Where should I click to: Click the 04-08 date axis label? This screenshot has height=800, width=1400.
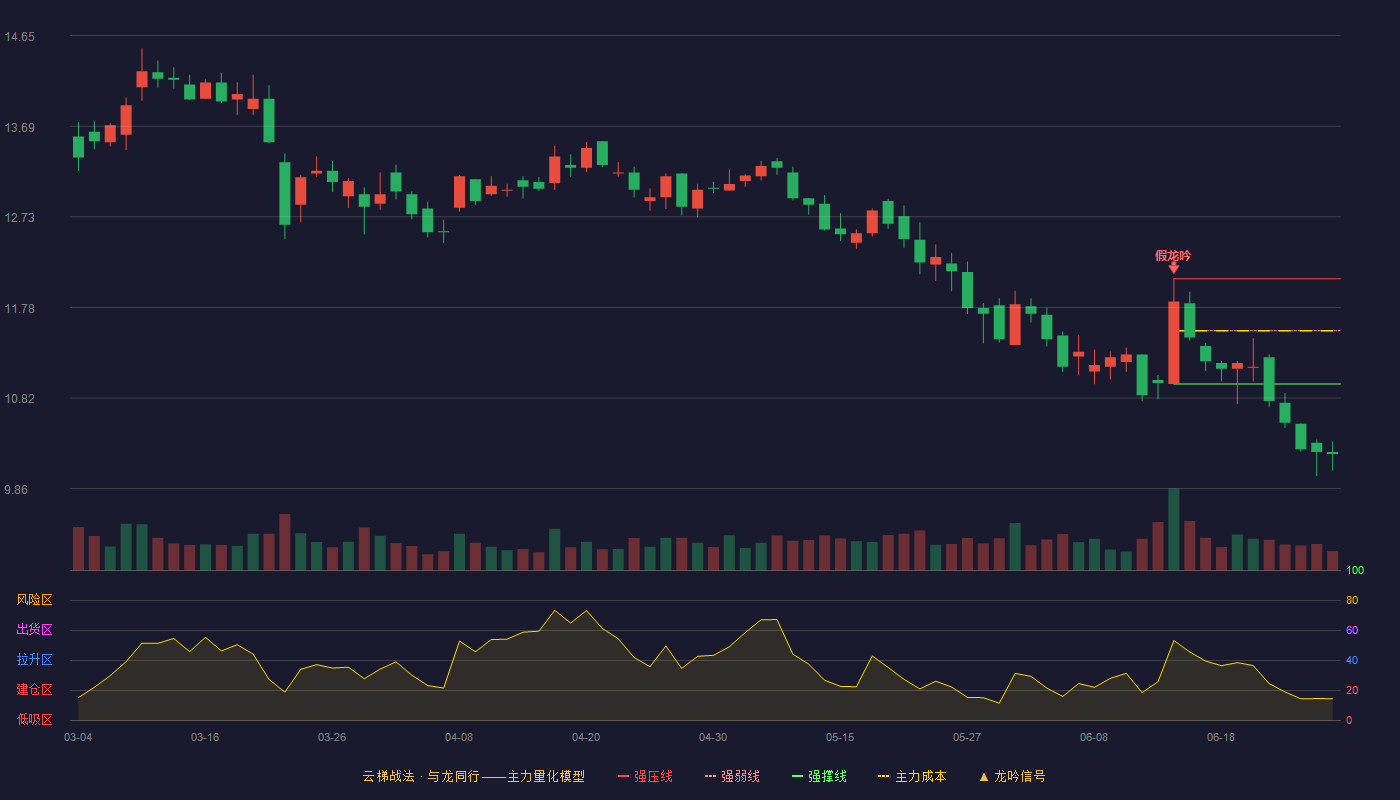[459, 737]
